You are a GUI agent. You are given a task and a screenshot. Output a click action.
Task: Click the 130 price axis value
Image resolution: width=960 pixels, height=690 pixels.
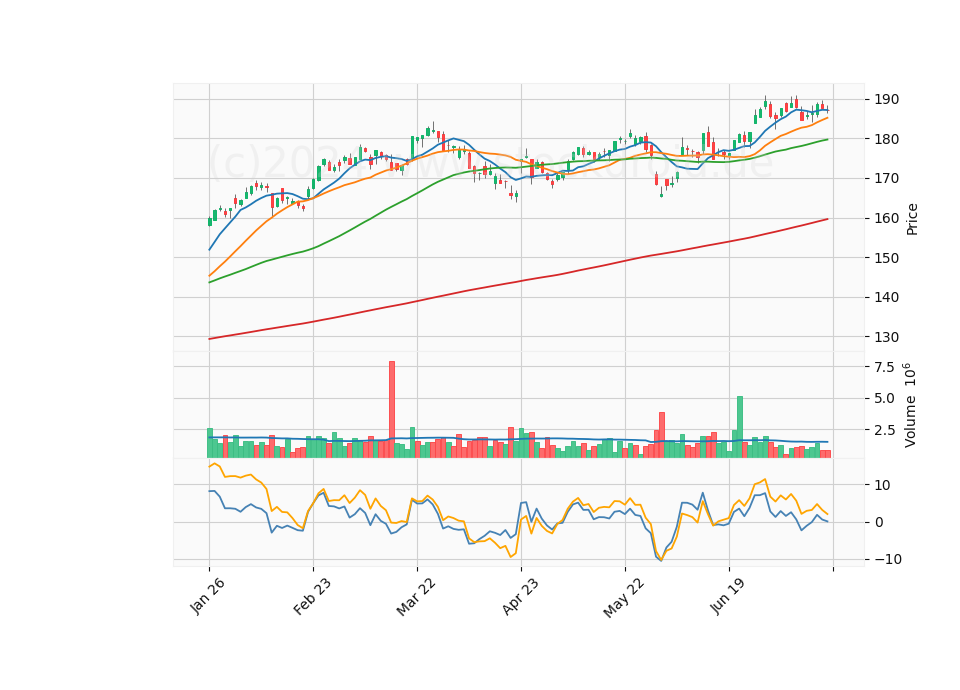tap(887, 337)
